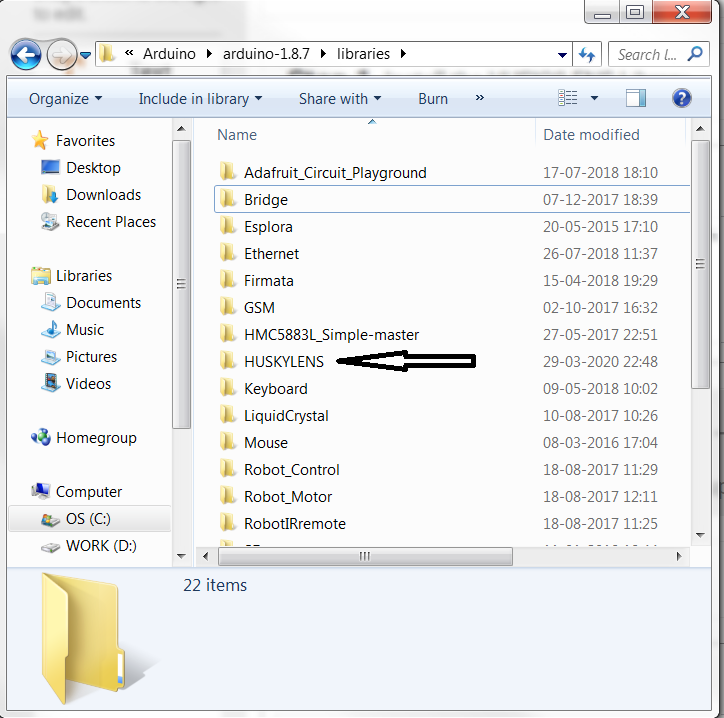The image size is (724, 718).
Task: Click date 29-03-2020 22:48 of HUSKYLENS
Action: (x=600, y=362)
